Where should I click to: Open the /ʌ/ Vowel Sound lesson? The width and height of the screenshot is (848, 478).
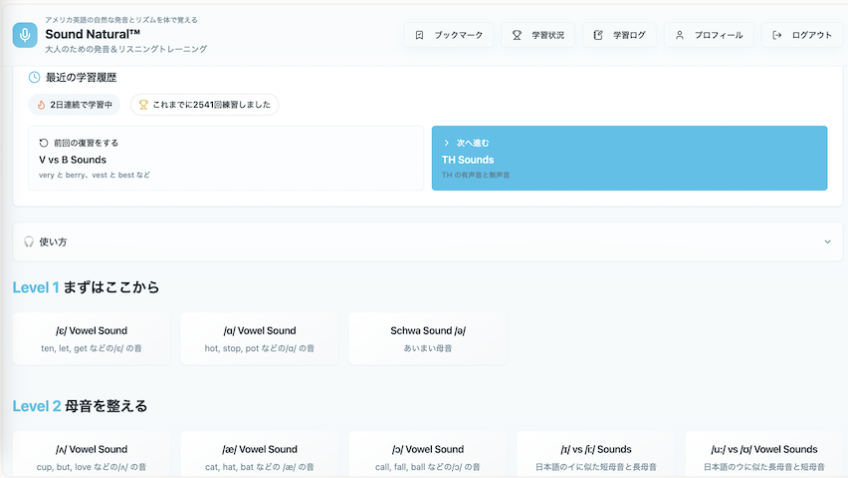91,454
